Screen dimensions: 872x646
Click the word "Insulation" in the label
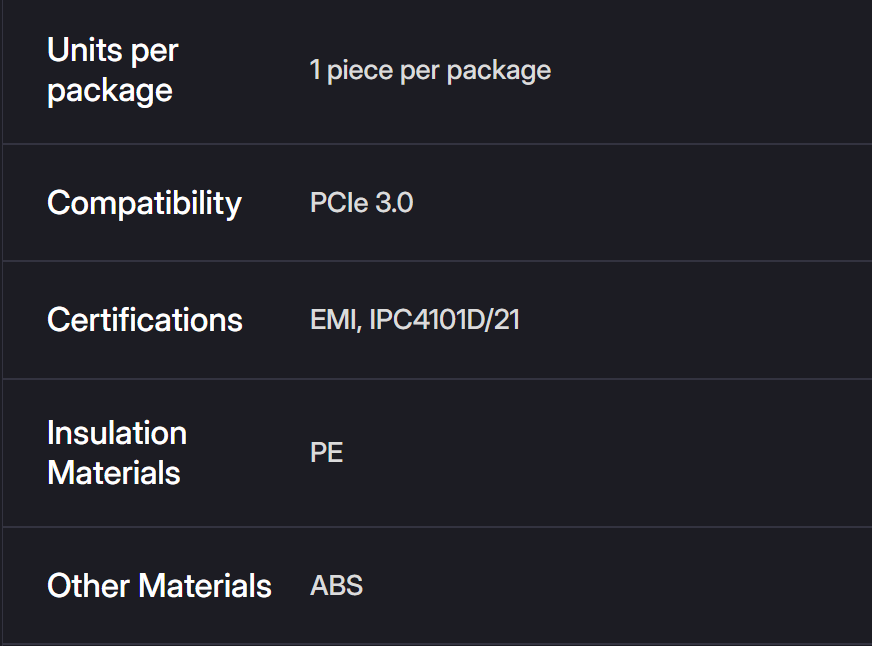(x=117, y=433)
